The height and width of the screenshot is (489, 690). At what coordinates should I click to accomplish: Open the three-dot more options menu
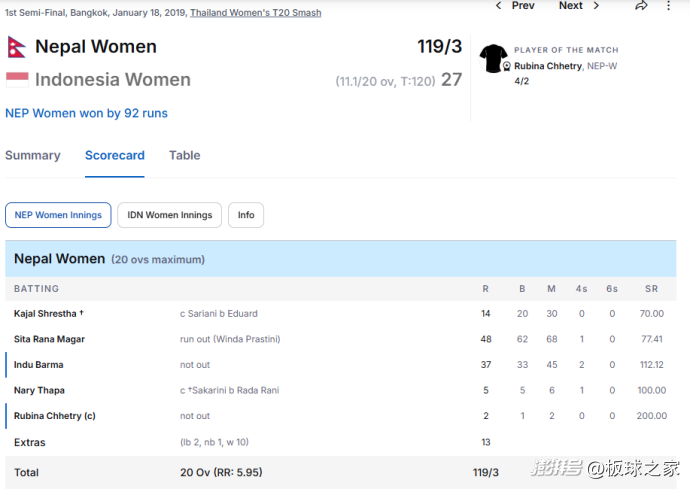pyautogui.click(x=668, y=6)
